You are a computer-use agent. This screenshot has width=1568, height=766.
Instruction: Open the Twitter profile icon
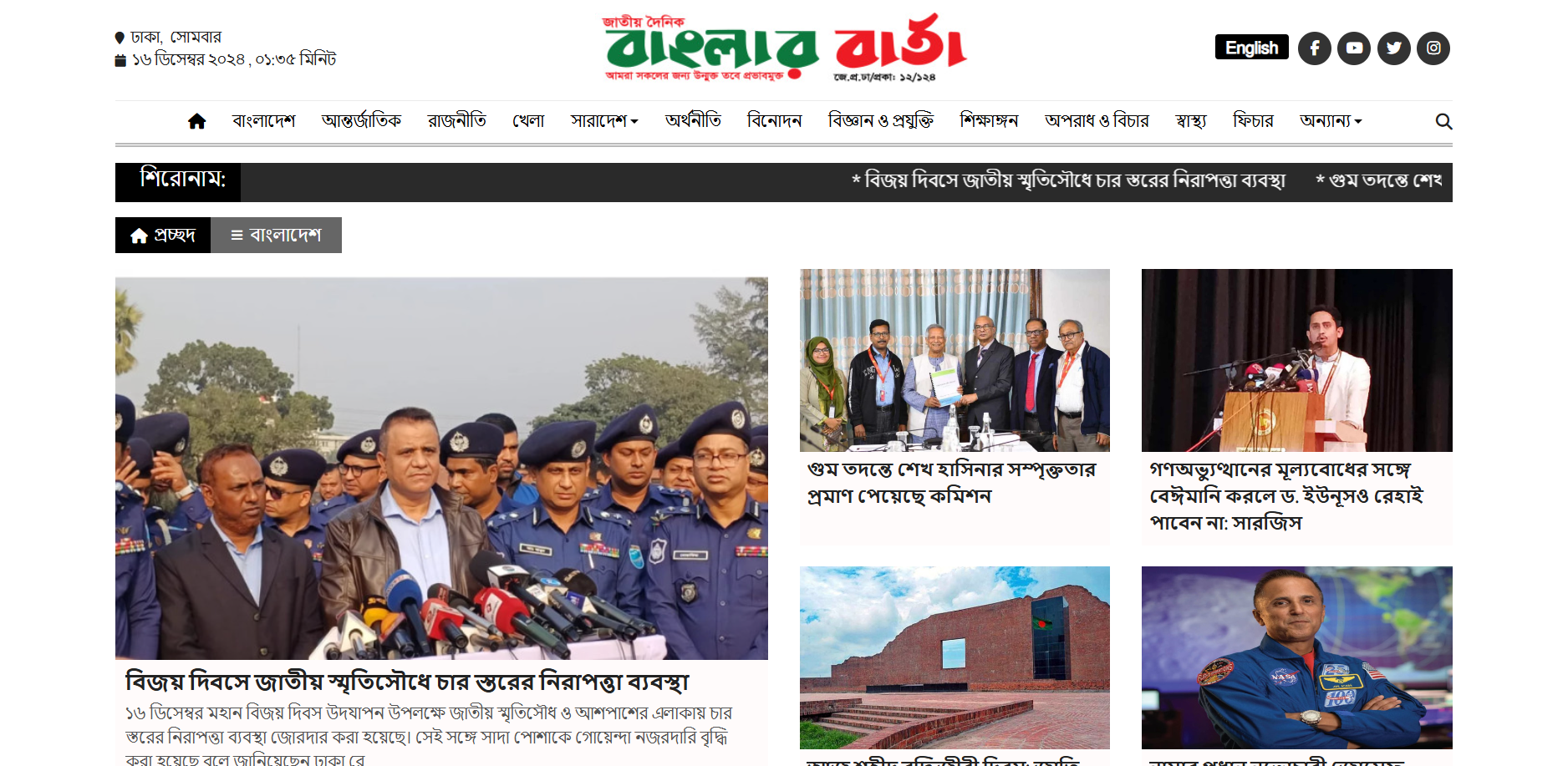coord(1393,48)
